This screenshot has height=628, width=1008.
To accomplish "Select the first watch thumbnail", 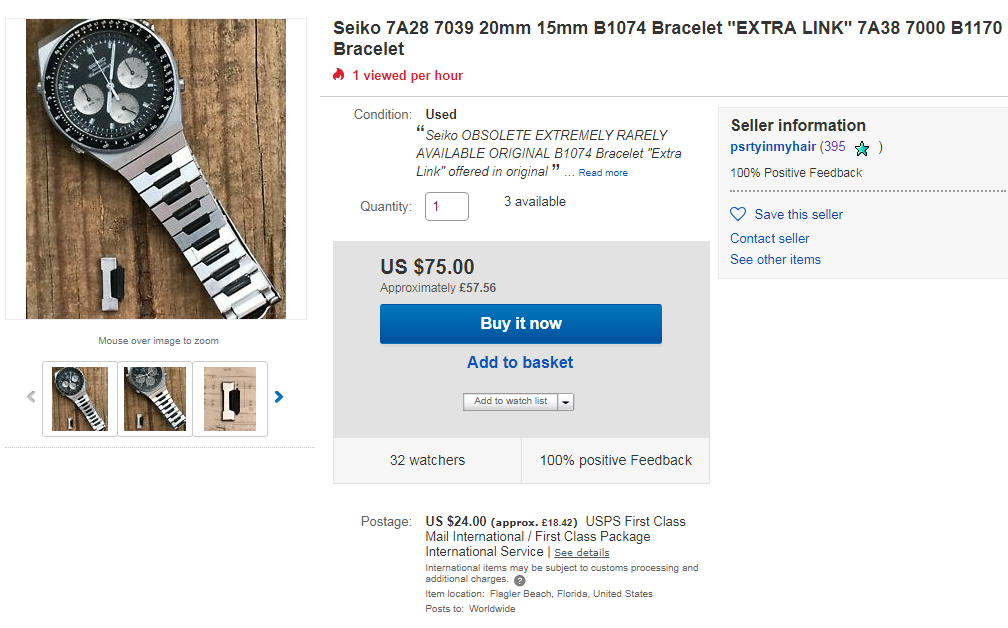I will point(80,399).
